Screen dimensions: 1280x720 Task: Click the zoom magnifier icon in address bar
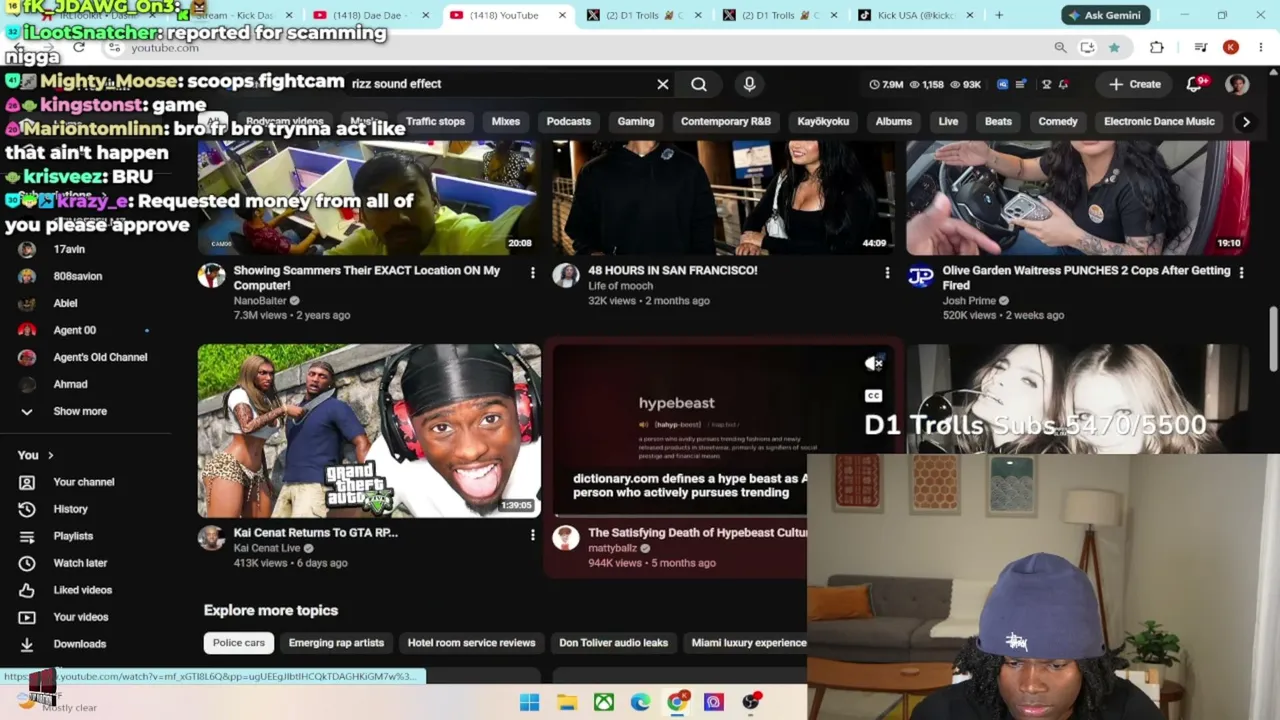(1060, 47)
